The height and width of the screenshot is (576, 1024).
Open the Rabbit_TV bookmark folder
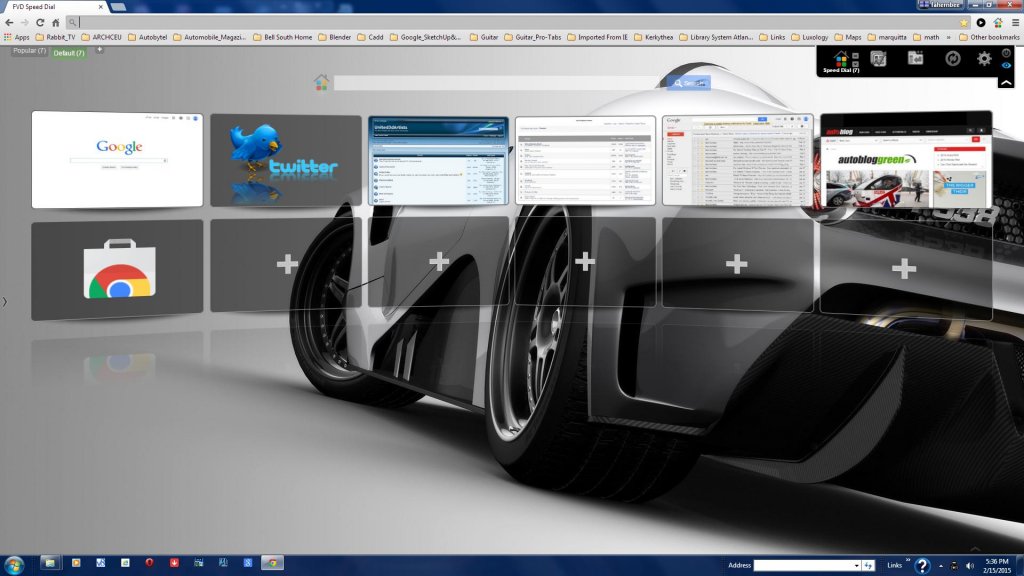56,37
